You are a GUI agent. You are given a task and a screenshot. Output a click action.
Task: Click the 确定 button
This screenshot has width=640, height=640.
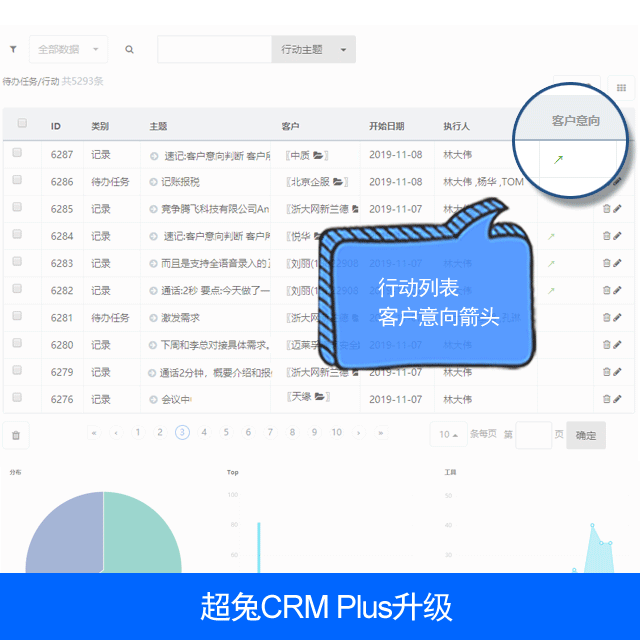[586, 435]
